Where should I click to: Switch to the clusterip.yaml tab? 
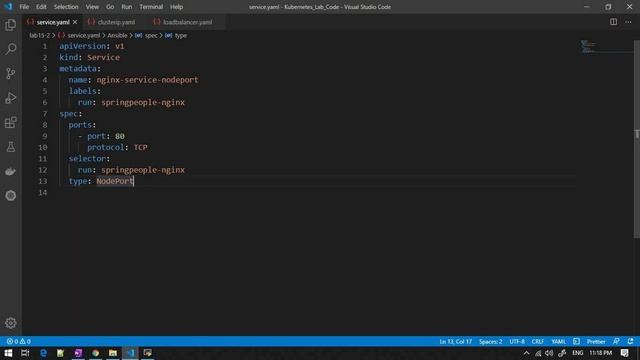[x=112, y=22]
